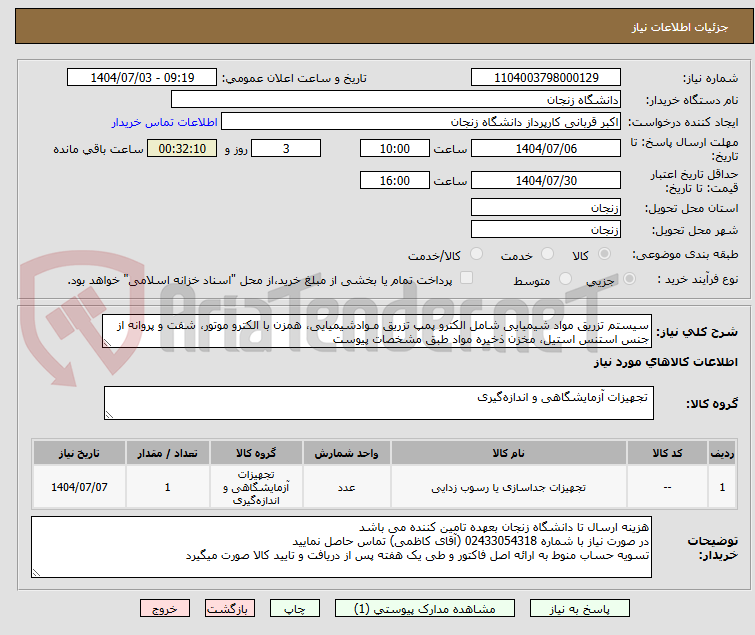Viewport: 755px width, 635px height.
Task: Click the goods group text area
Action: coord(379,403)
